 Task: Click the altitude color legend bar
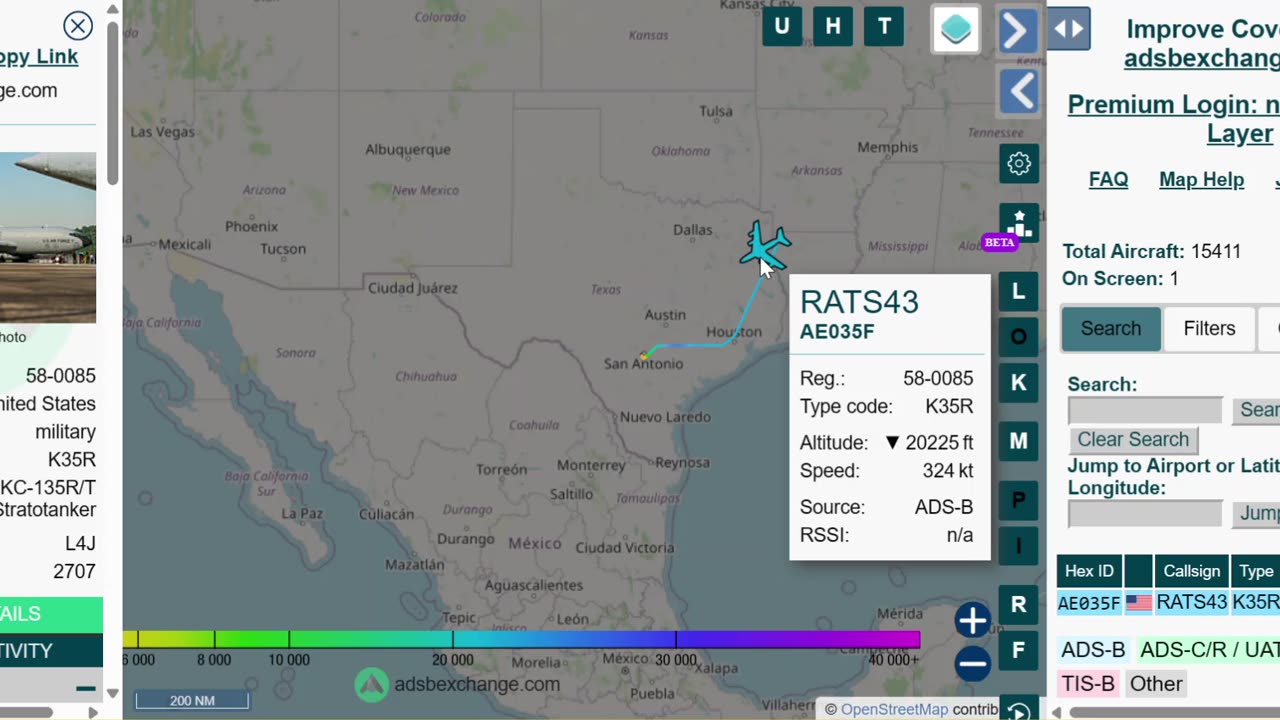pyautogui.click(x=522, y=639)
